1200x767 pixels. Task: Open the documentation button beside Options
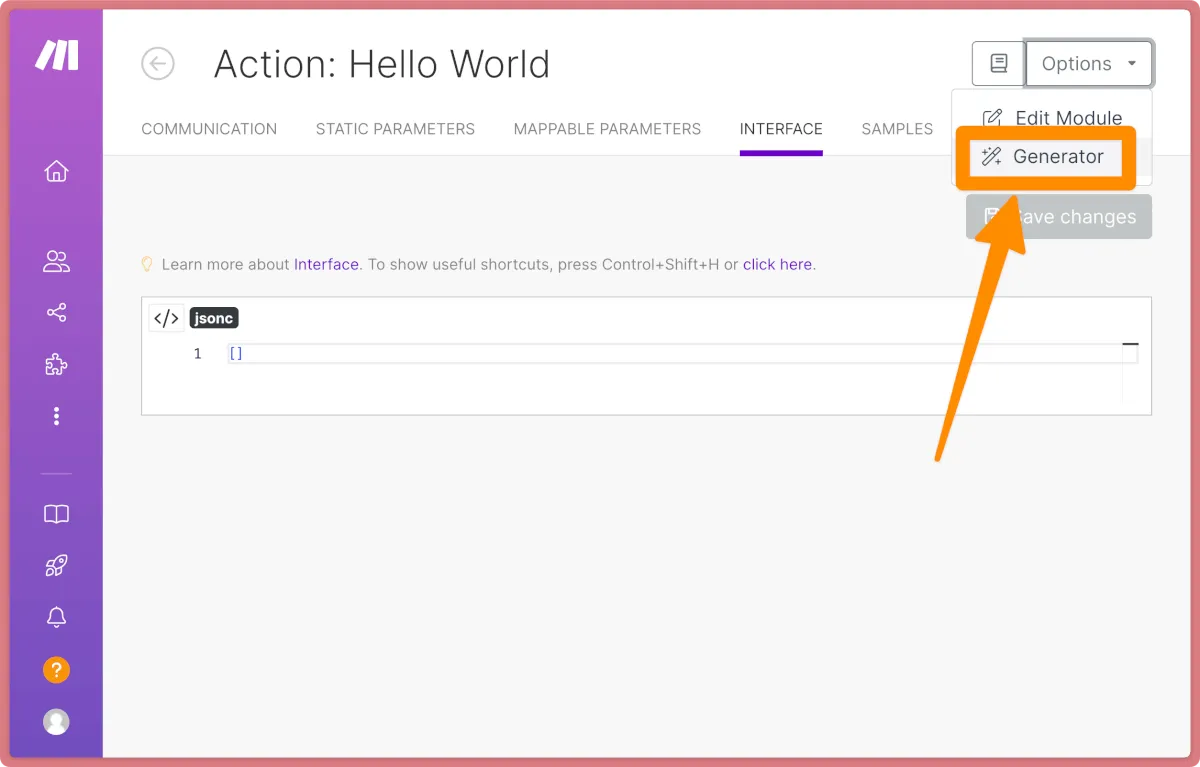click(x=998, y=64)
